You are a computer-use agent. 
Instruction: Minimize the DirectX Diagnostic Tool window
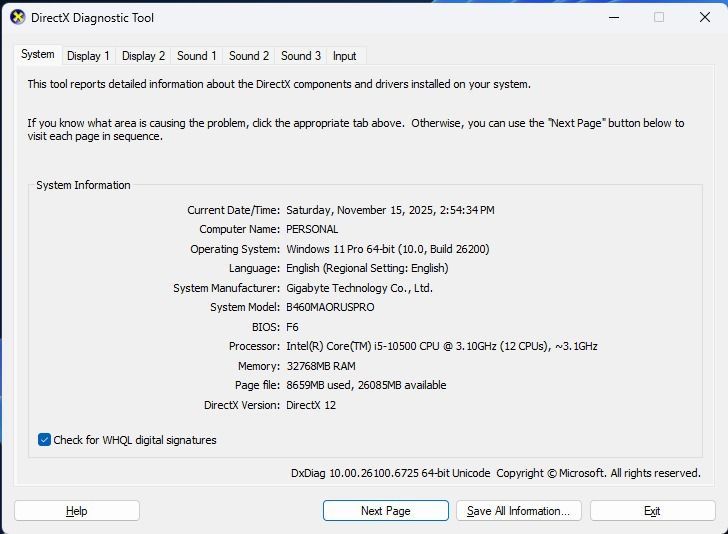[614, 18]
